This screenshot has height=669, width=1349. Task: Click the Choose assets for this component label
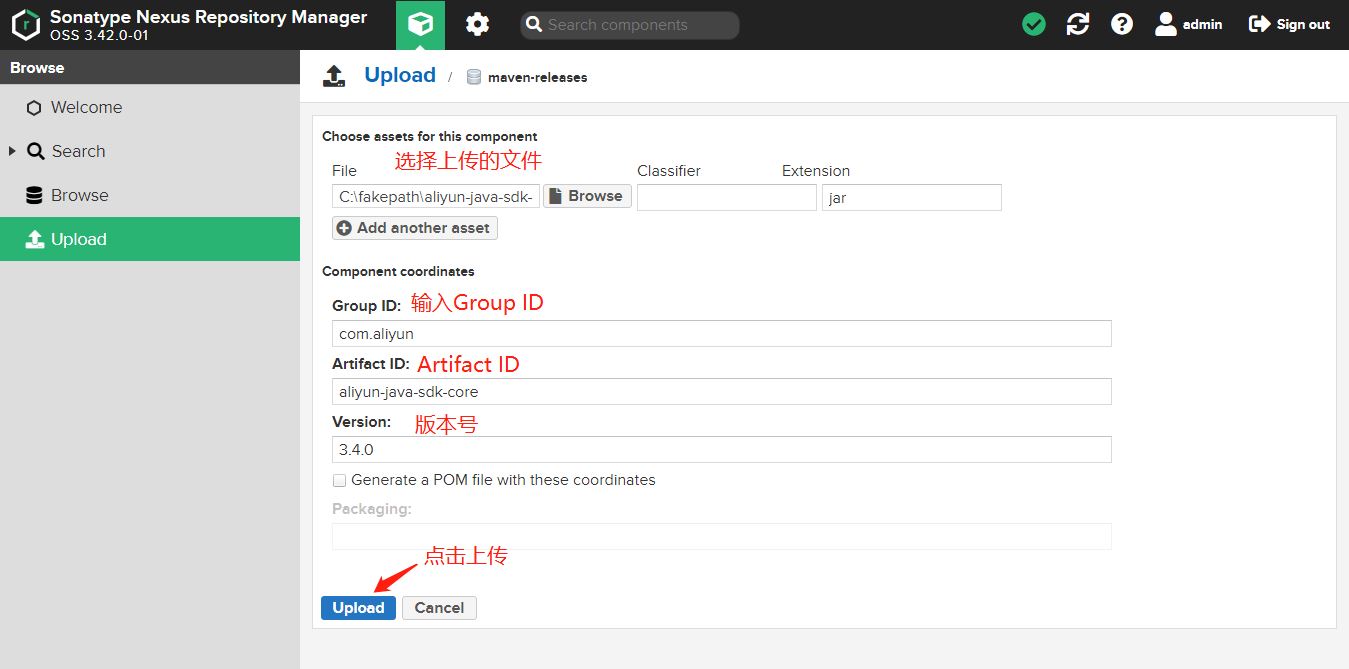click(x=429, y=136)
